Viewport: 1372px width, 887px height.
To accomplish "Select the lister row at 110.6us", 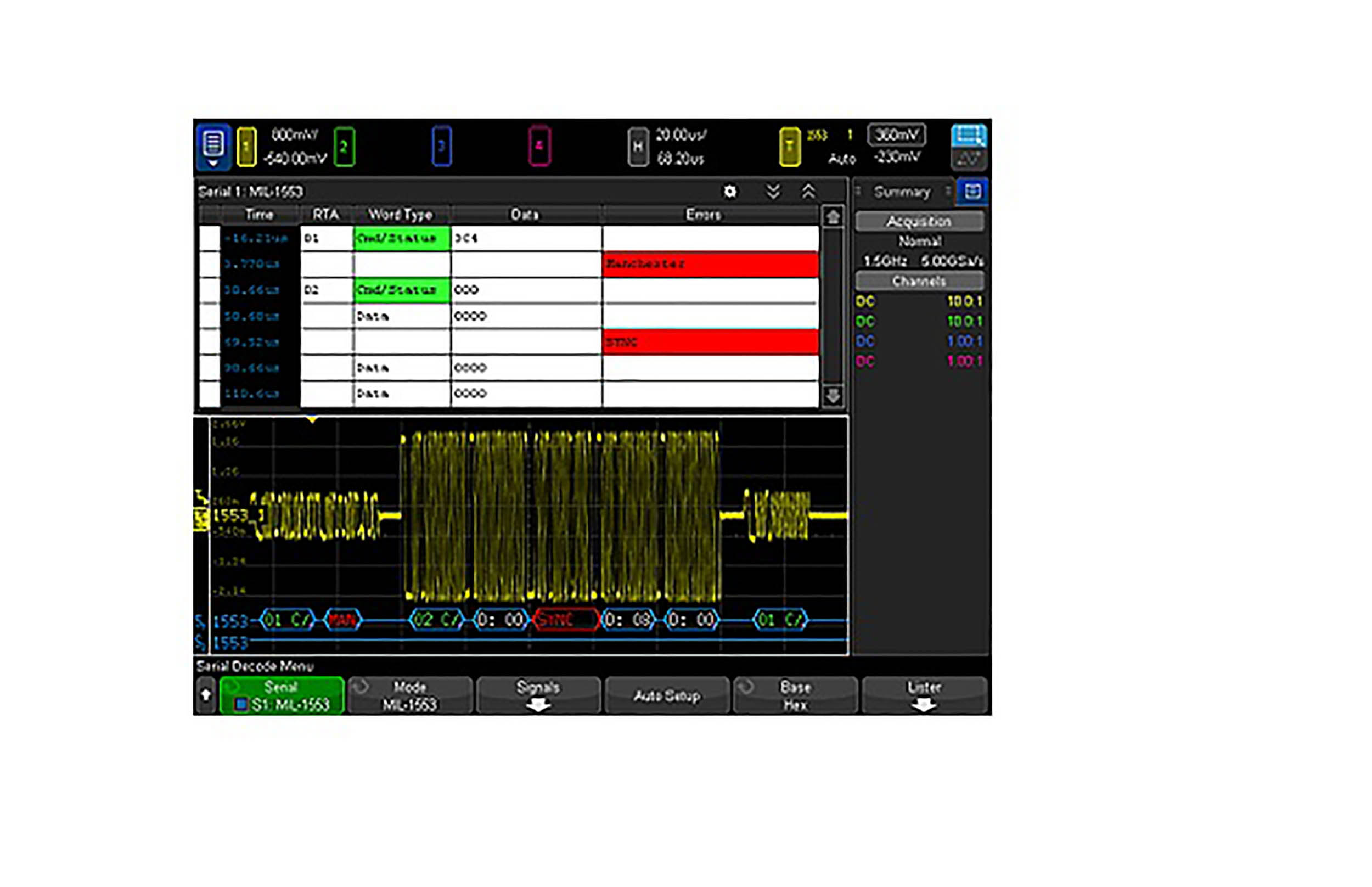I will 509,394.
